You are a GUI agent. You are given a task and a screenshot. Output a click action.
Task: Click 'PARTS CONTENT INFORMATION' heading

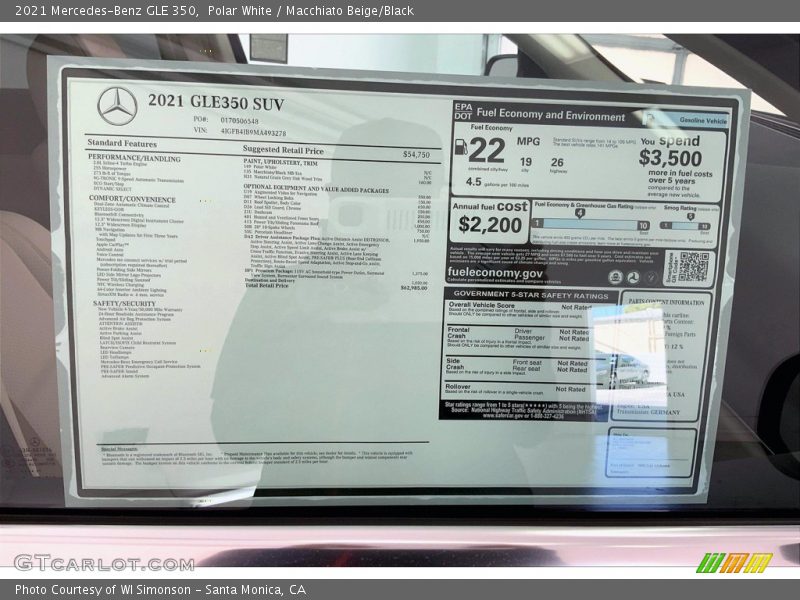pos(666,302)
